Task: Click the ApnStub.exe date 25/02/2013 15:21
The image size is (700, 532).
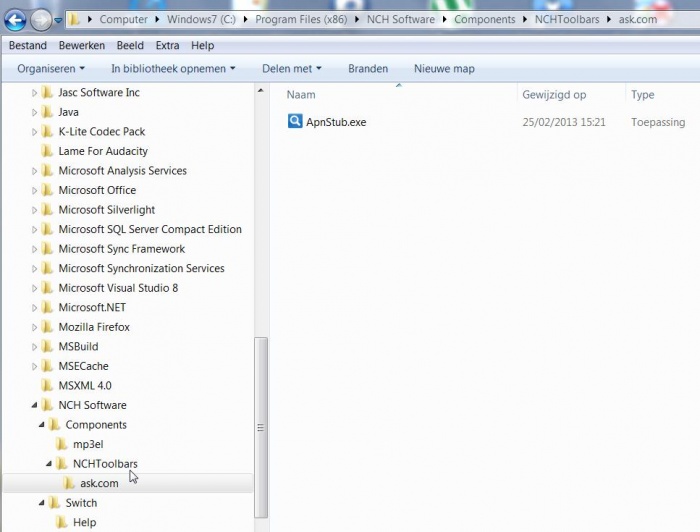Action: tap(564, 122)
